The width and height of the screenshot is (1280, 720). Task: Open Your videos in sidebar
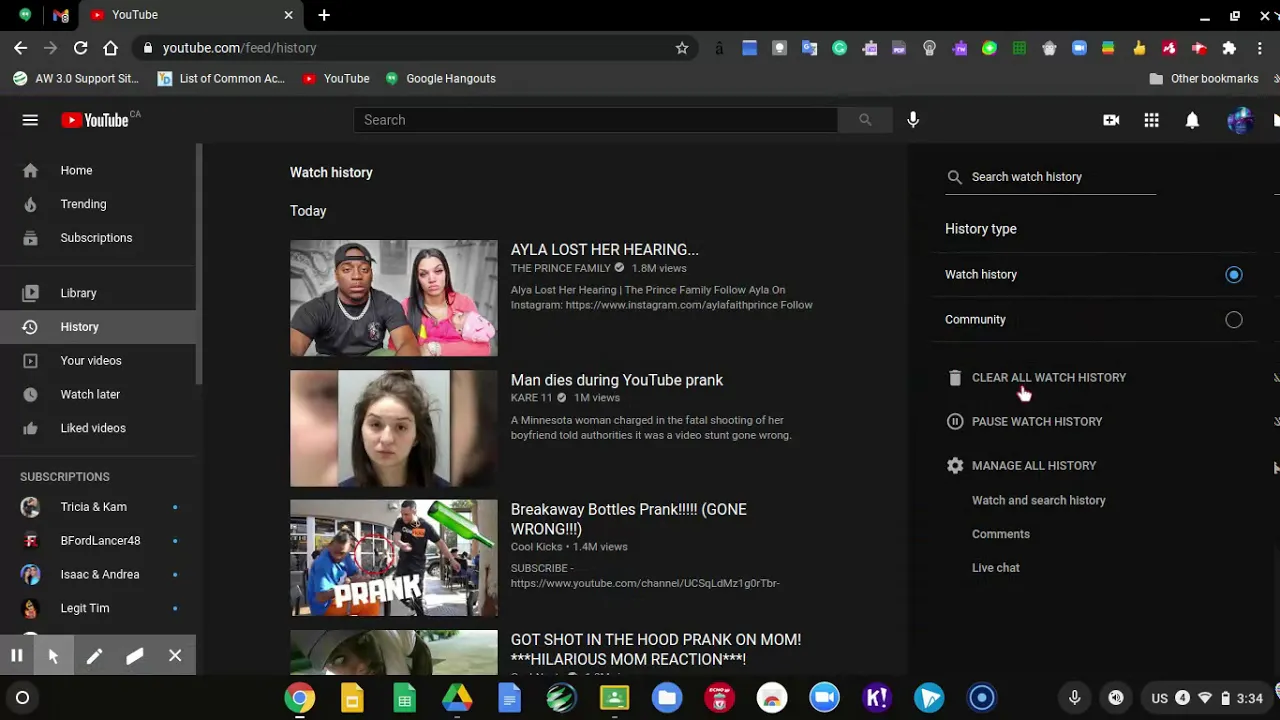point(98,361)
